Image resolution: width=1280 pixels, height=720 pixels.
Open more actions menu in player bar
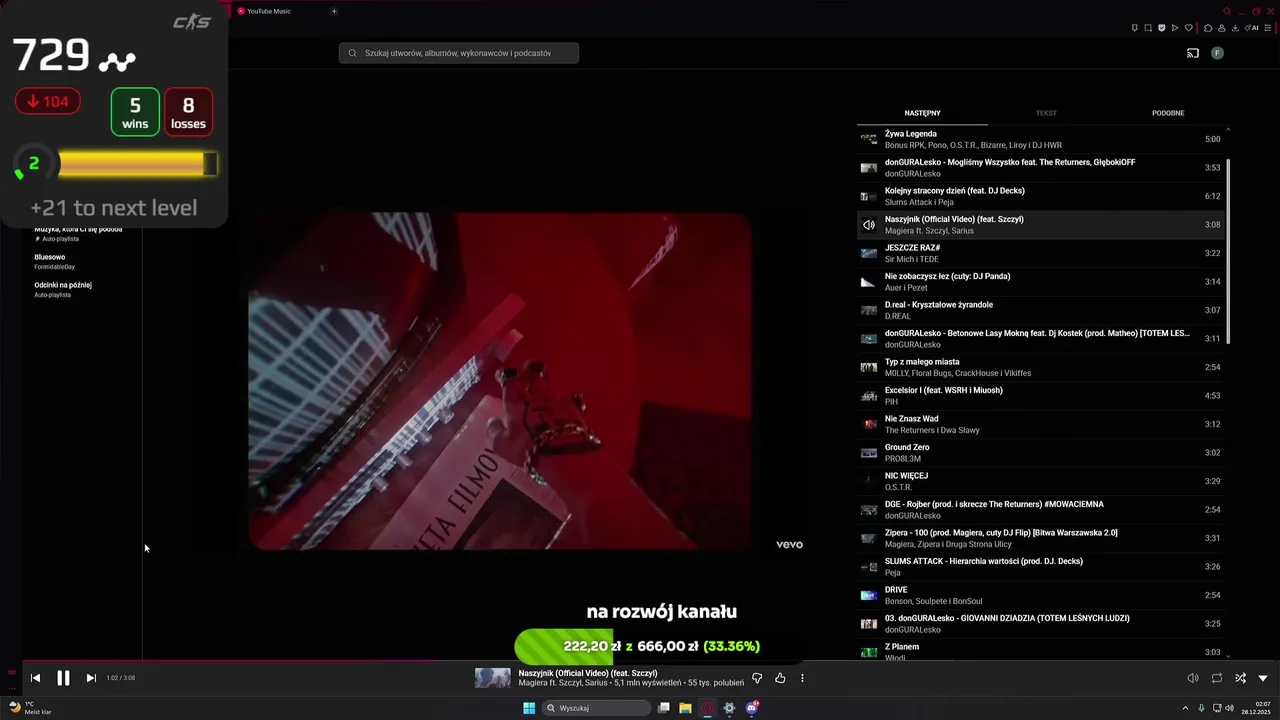(x=802, y=678)
